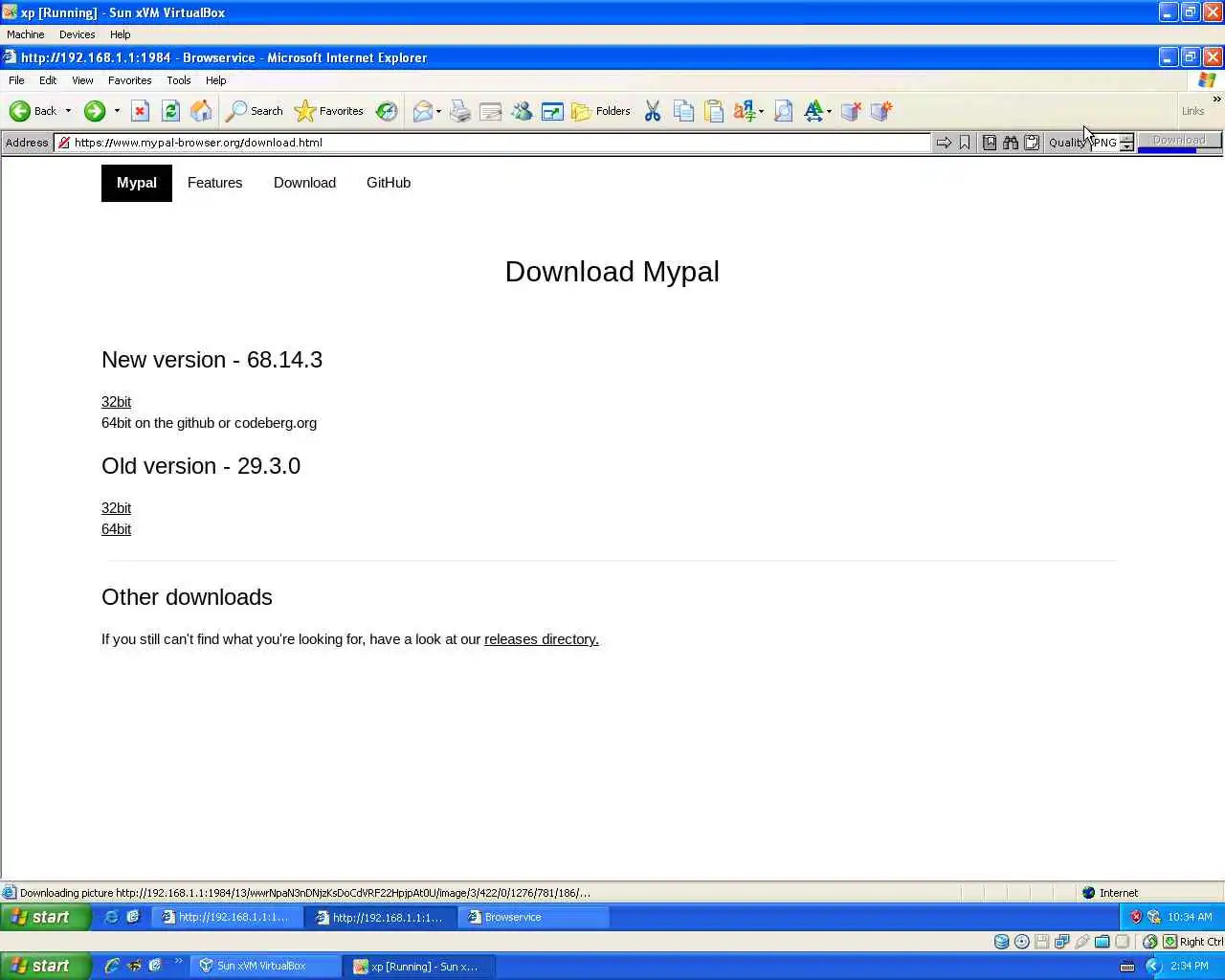Go back with the IE Back arrow
The image size is (1225, 980).
tap(33, 111)
